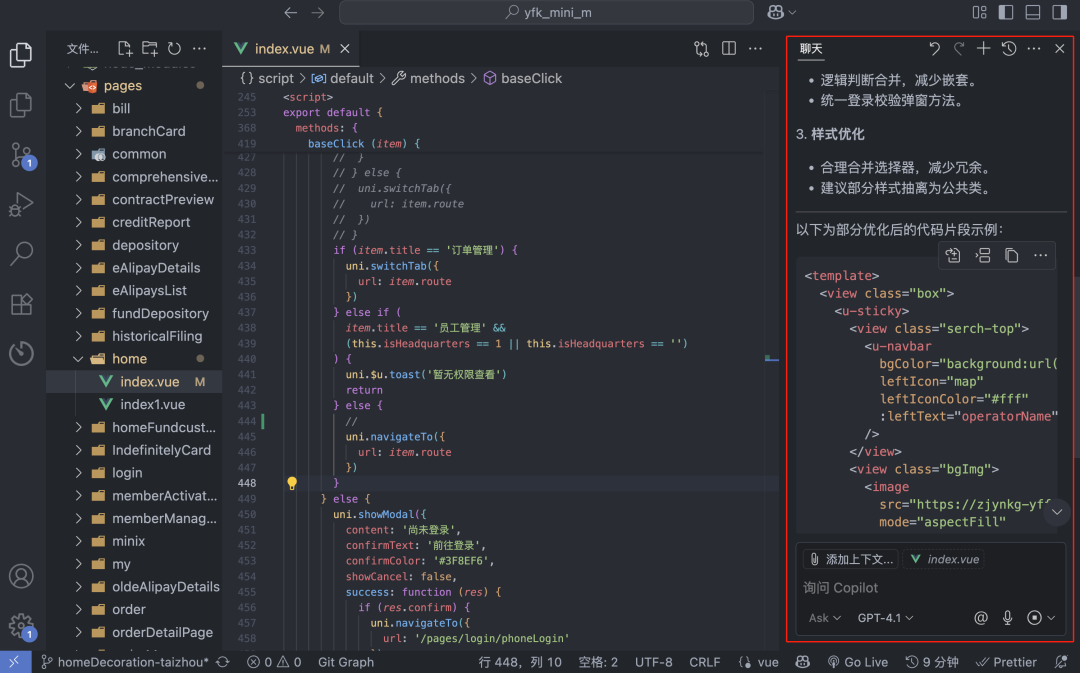
Task: Toggle the secondary sidebar on the right
Action: 1059,12
